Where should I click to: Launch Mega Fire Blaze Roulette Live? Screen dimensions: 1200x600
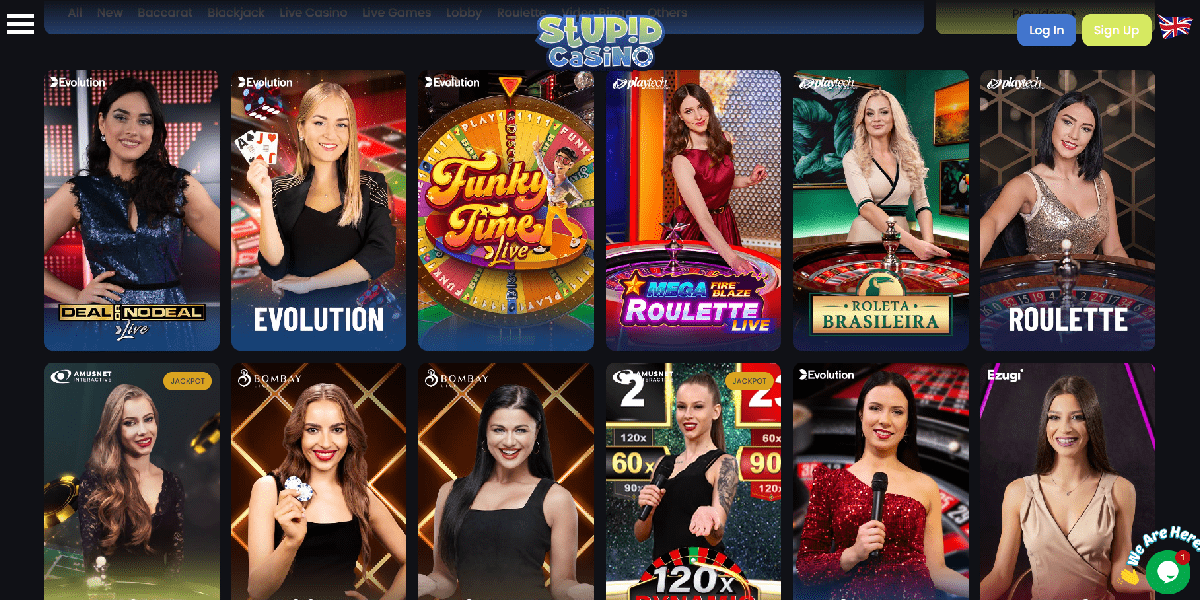pyautogui.click(x=693, y=210)
